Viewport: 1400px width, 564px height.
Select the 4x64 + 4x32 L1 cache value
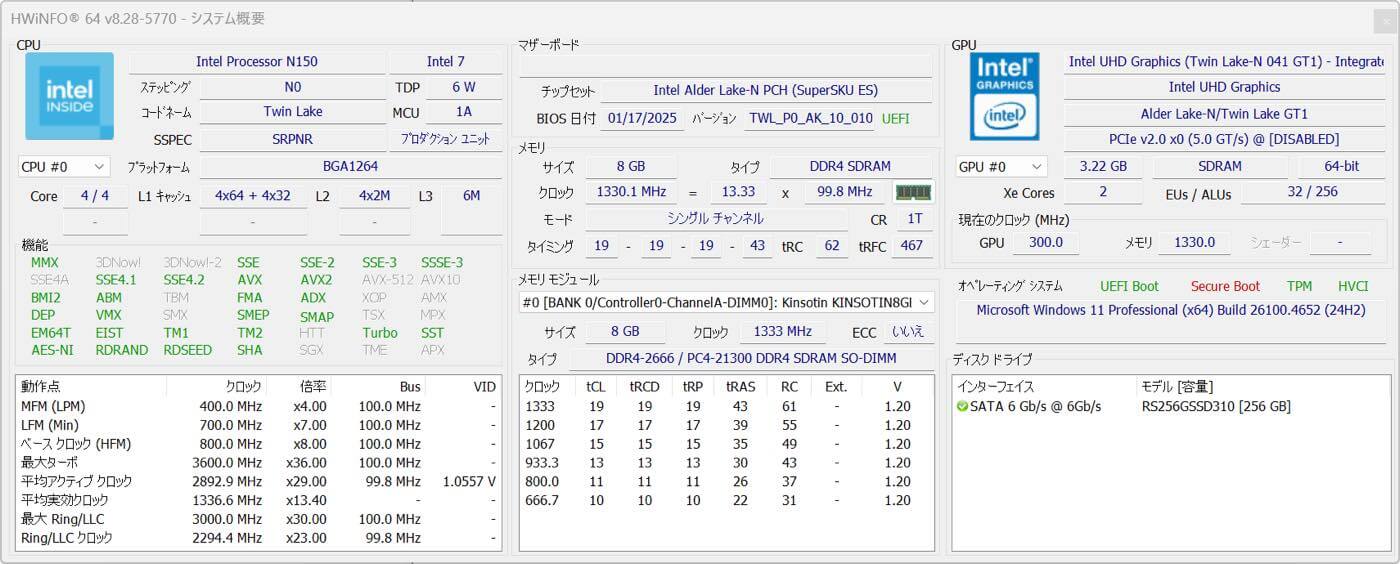click(252, 196)
